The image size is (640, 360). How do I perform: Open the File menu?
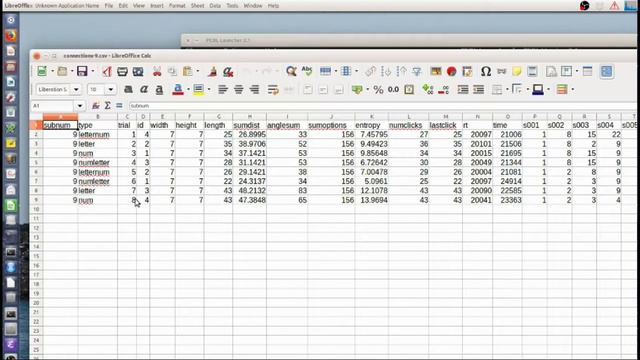point(109,6)
